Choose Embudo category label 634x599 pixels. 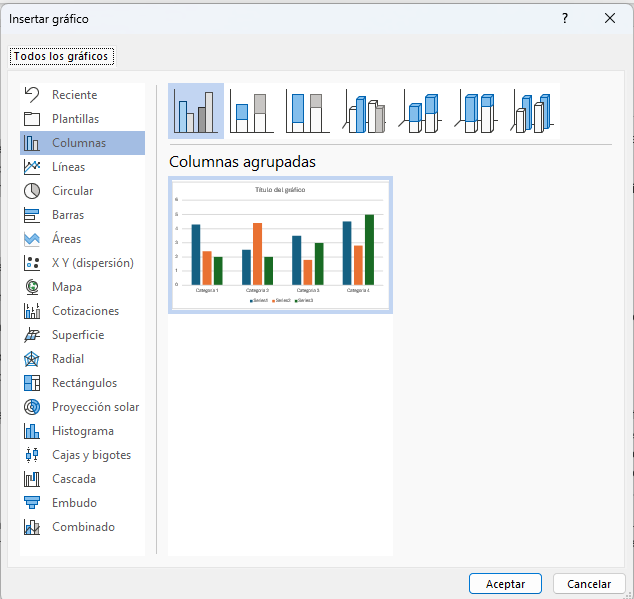coord(74,503)
